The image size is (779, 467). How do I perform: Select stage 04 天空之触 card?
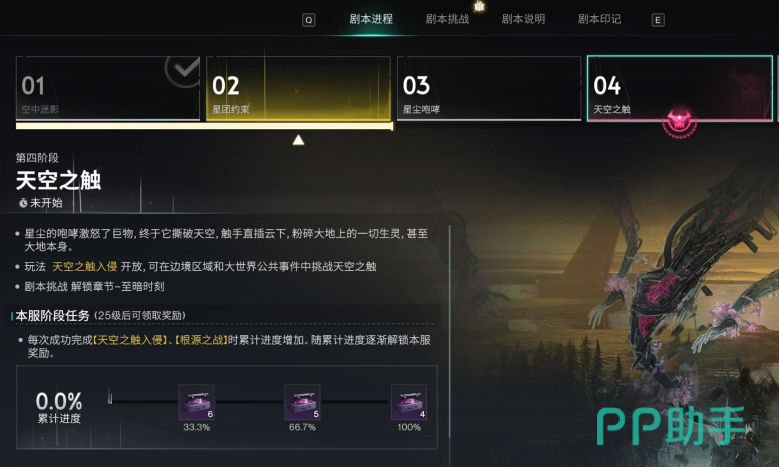pos(680,88)
